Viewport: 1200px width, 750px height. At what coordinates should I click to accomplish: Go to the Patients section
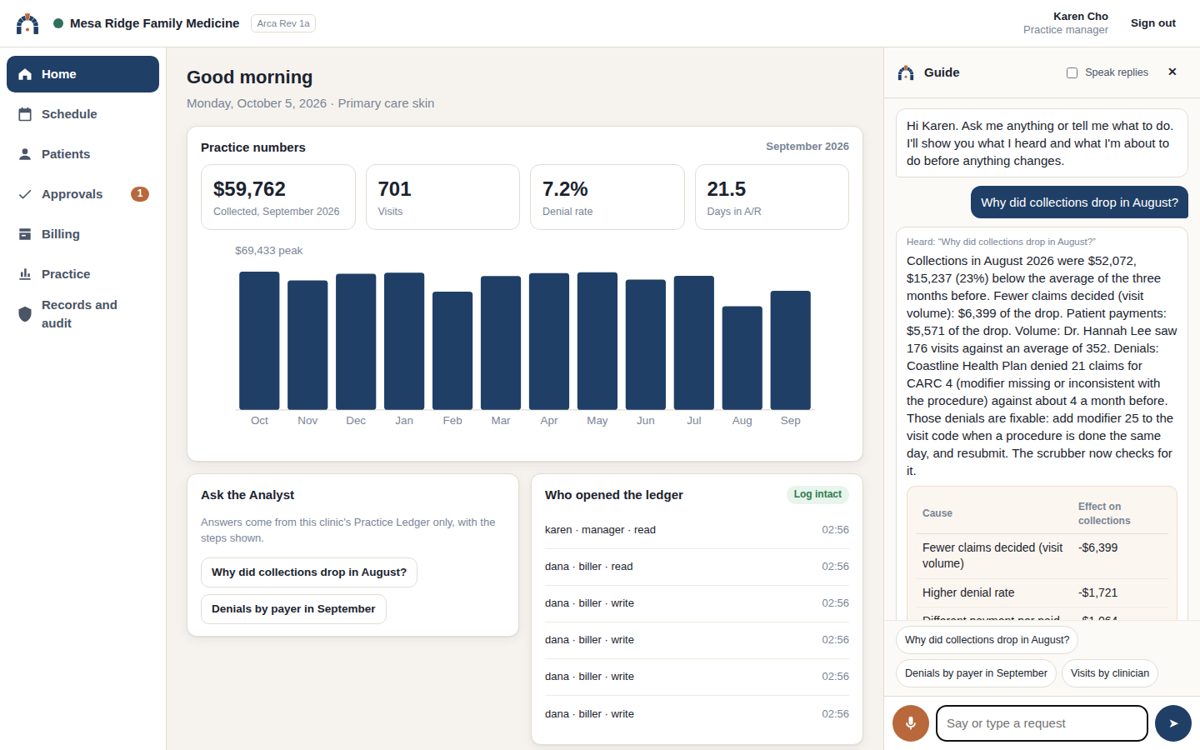click(x=83, y=154)
